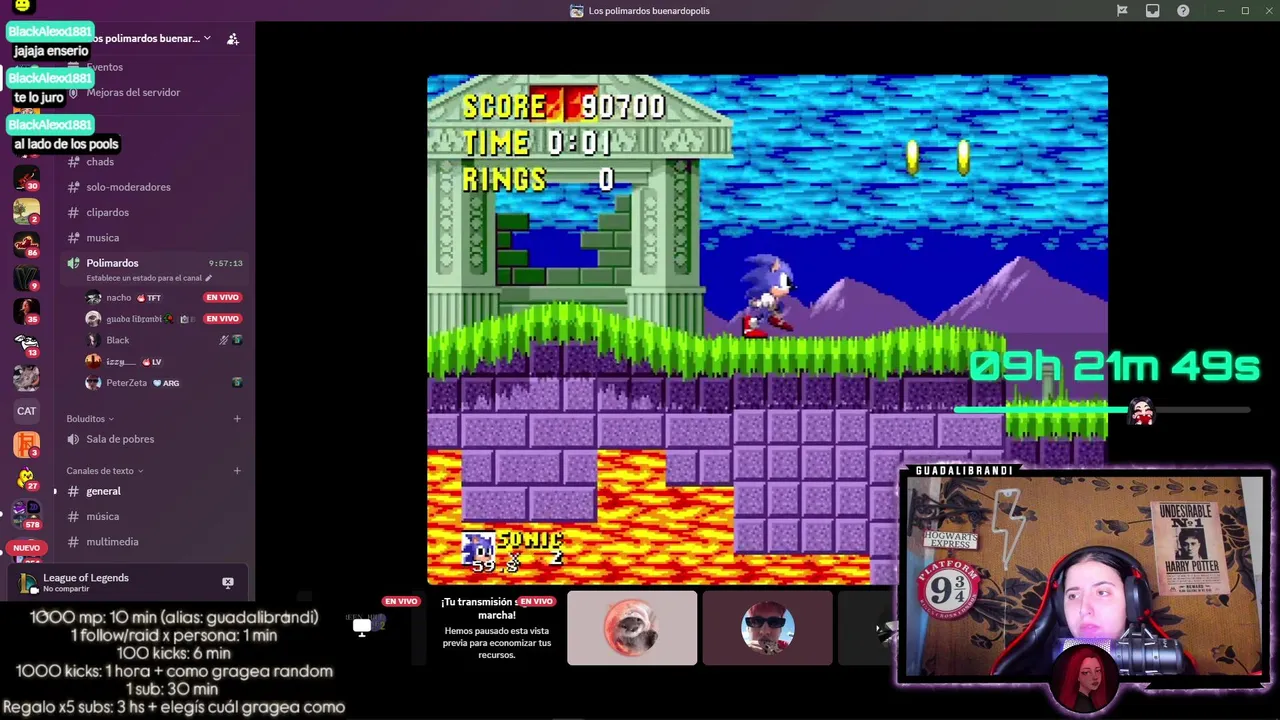Select the Polimardos voice channel
Image resolution: width=1280 pixels, height=720 pixels.
(112, 263)
